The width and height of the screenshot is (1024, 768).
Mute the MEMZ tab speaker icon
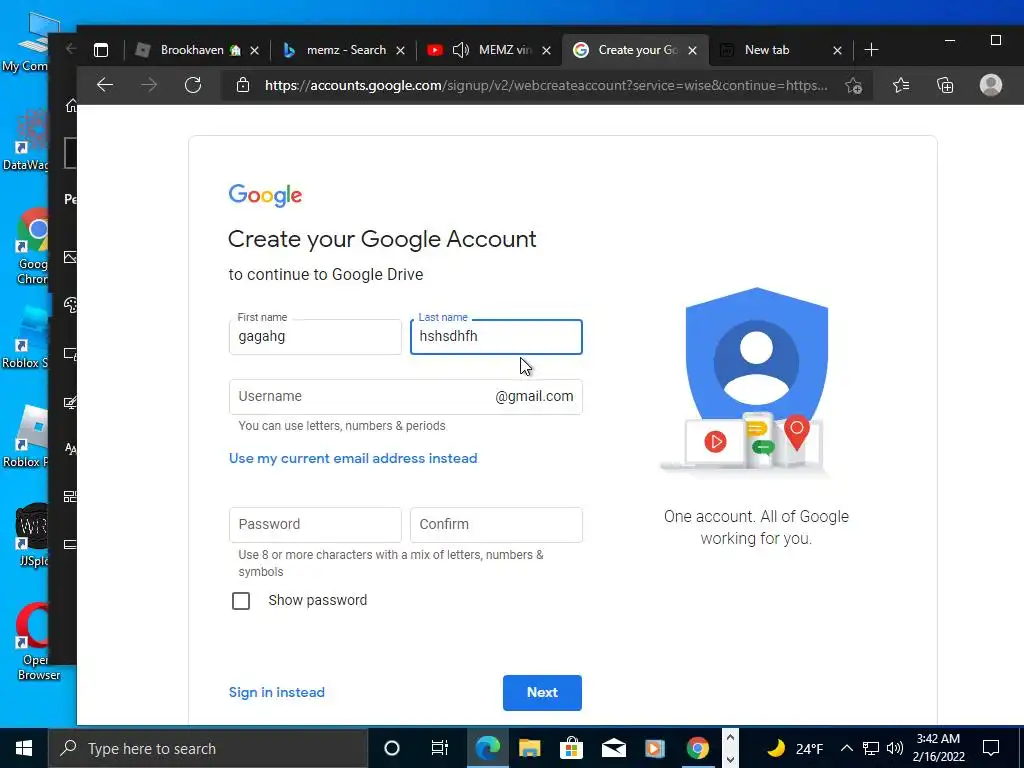[x=460, y=50]
